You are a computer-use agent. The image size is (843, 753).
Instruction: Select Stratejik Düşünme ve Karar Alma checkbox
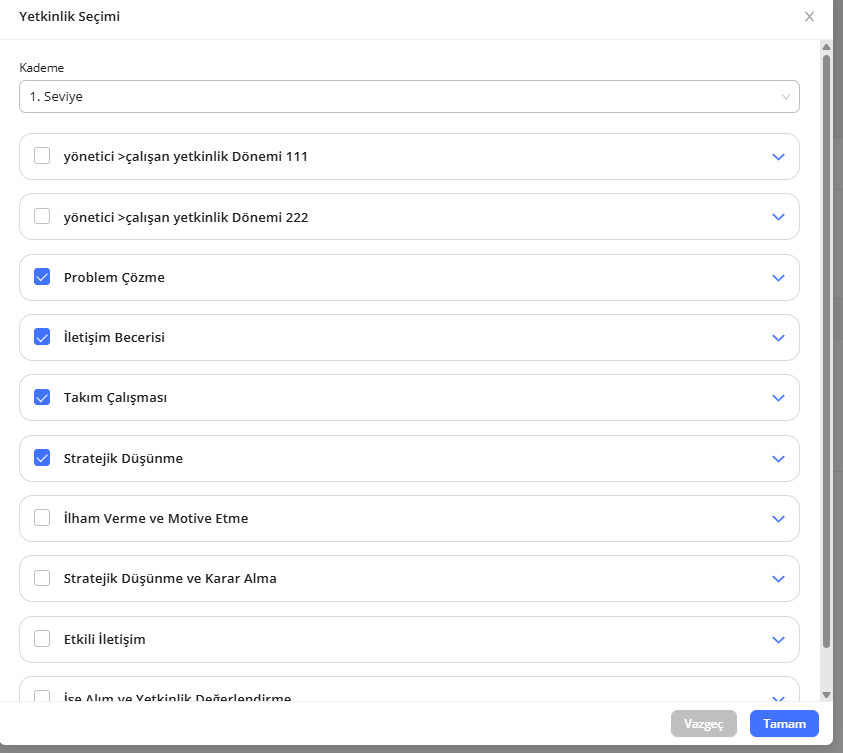point(42,578)
